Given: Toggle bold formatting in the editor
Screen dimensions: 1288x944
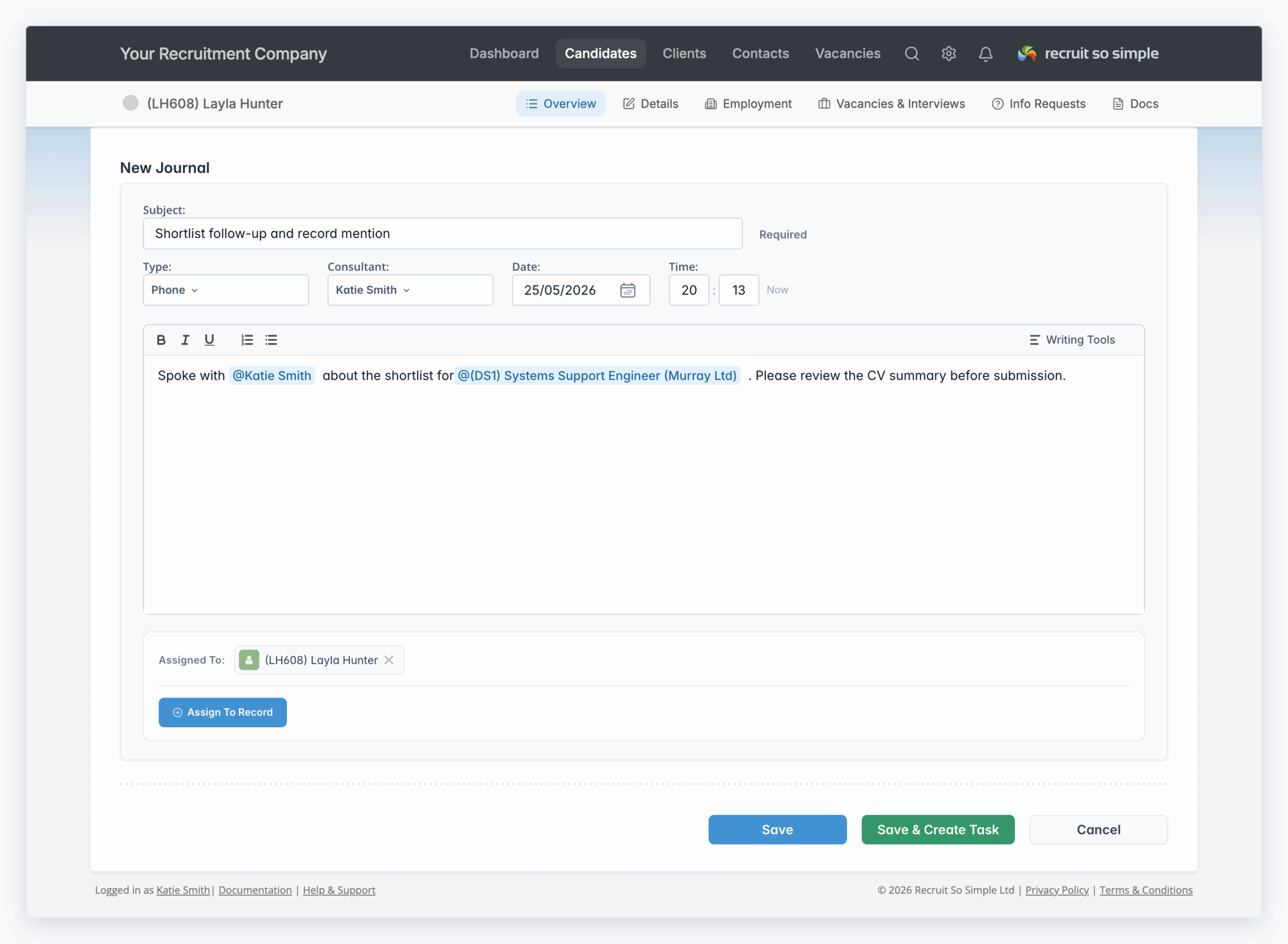Looking at the screenshot, I should coord(161,340).
